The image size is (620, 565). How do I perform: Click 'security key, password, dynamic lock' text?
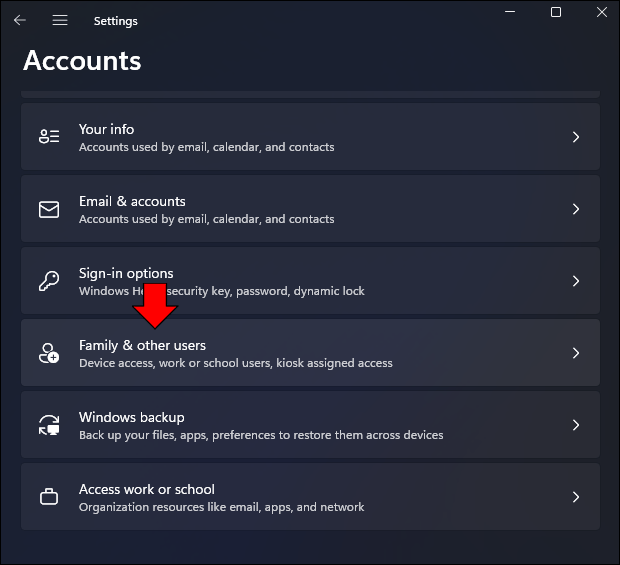[x=265, y=291]
